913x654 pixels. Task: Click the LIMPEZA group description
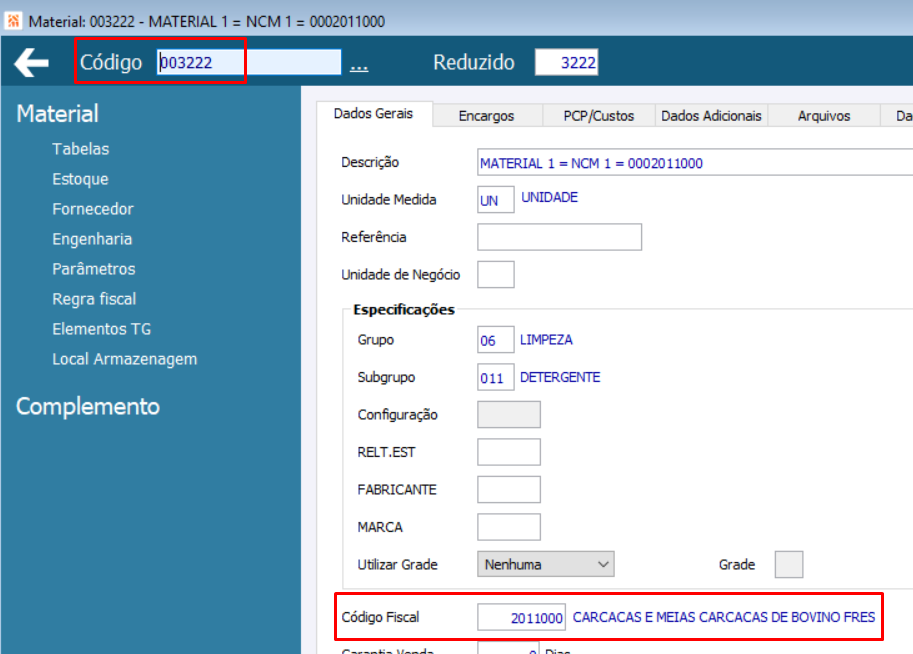click(x=546, y=340)
